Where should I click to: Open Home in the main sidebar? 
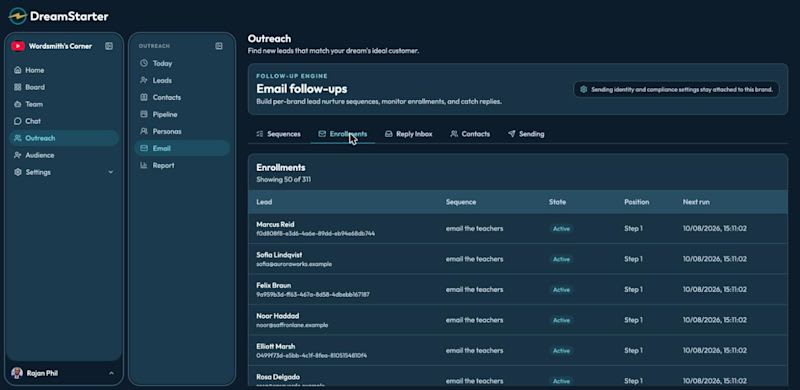(x=64, y=70)
